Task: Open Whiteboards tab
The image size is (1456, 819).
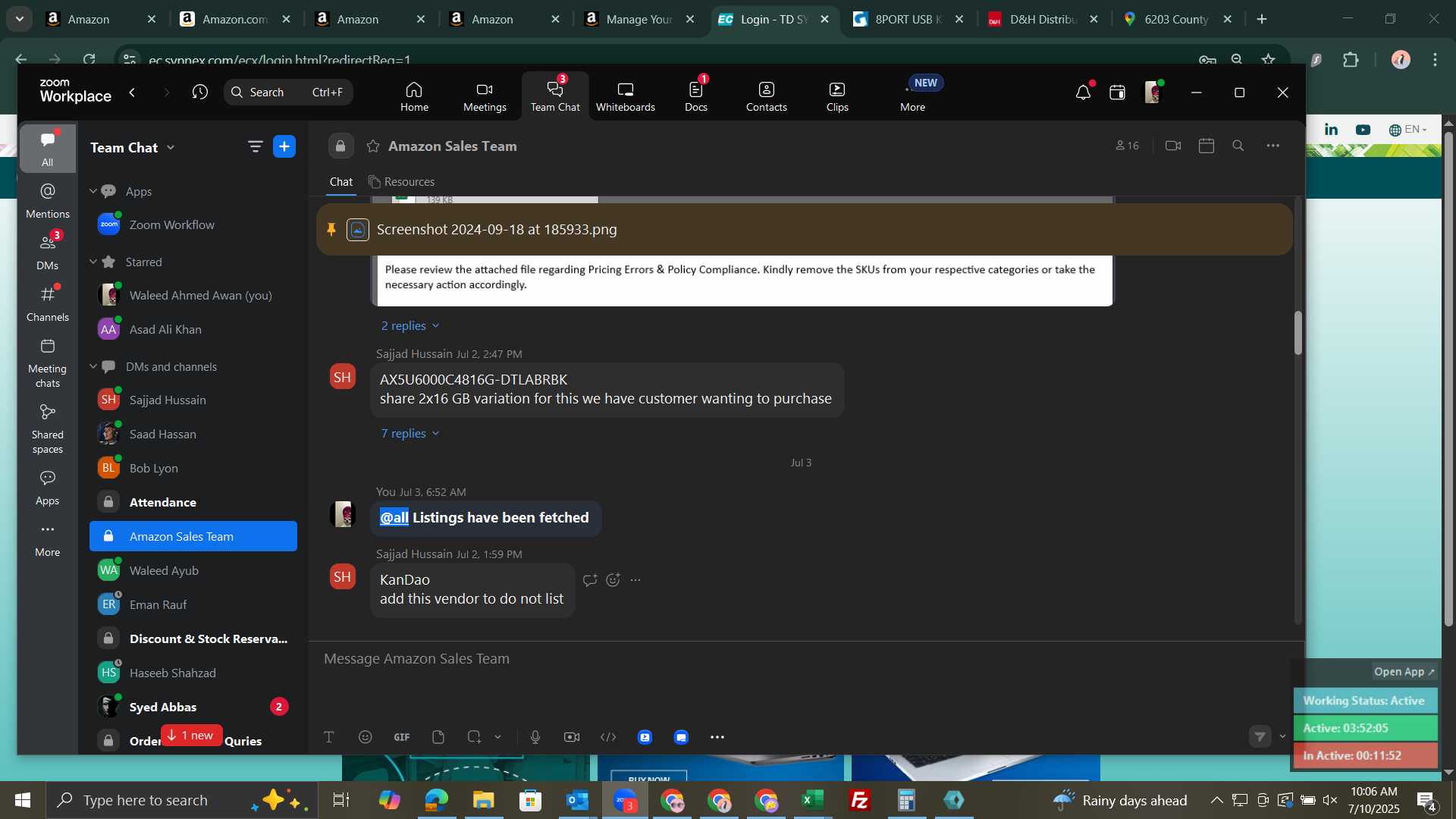Action: tap(625, 96)
